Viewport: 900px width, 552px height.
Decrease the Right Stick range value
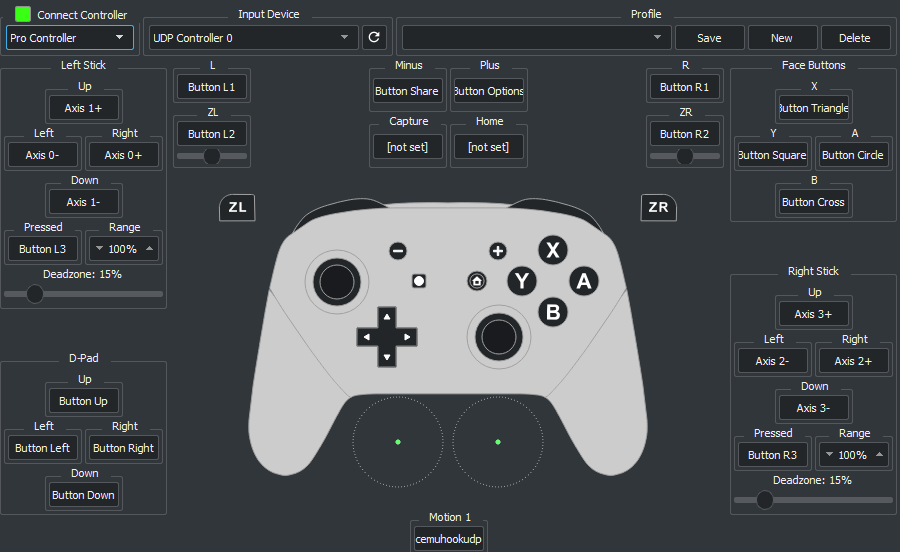click(x=829, y=454)
